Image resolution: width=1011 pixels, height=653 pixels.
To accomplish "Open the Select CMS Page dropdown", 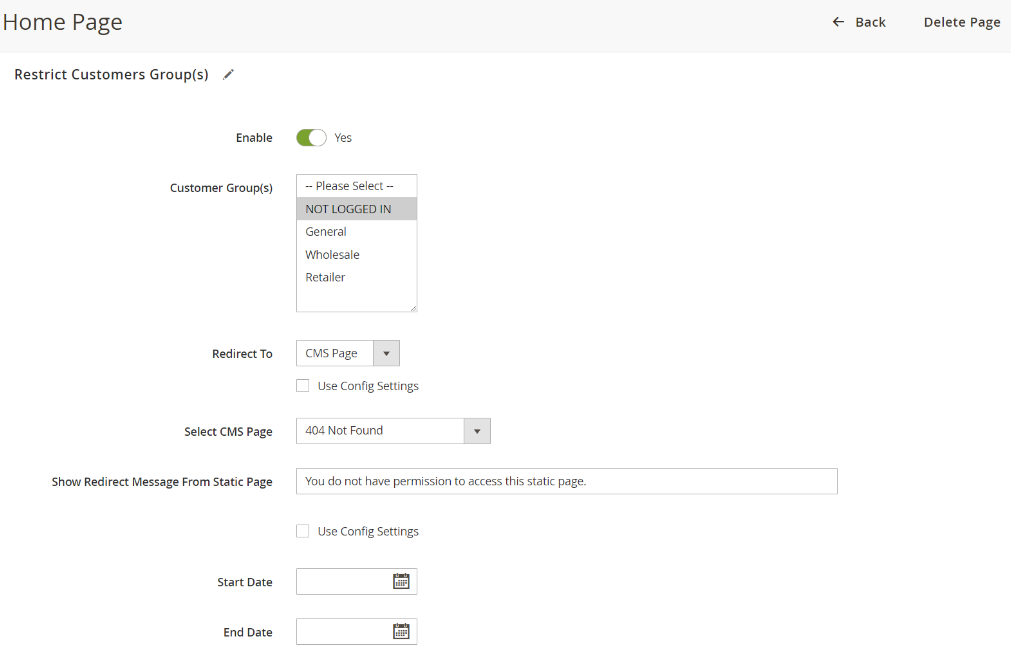I will (393, 430).
